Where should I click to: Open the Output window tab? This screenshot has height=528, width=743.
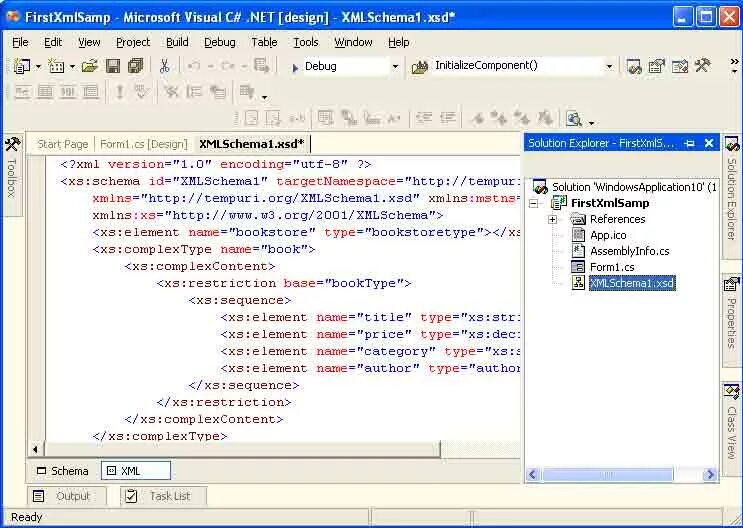pos(67,496)
